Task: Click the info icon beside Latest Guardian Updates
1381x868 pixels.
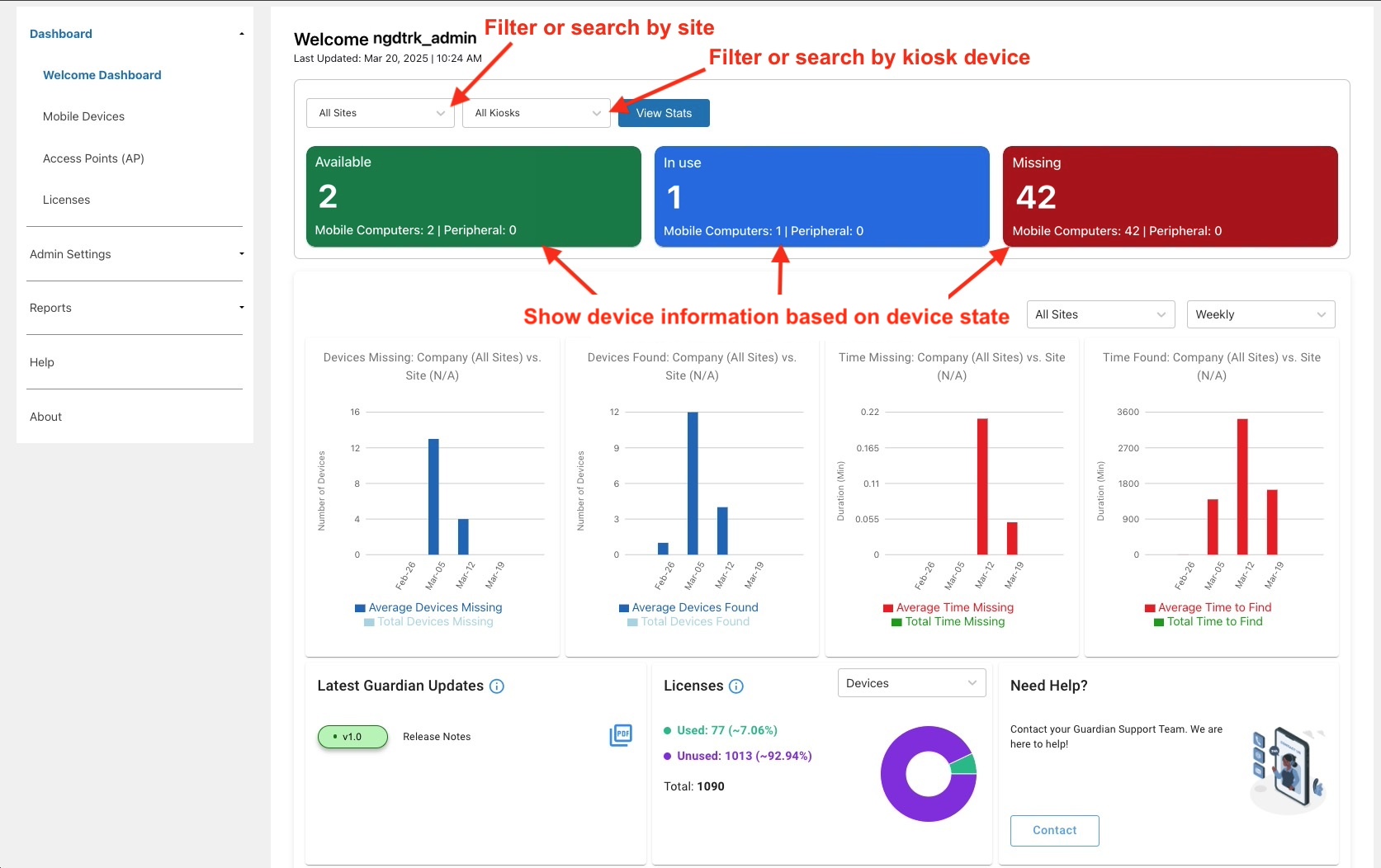Action: coord(497,686)
